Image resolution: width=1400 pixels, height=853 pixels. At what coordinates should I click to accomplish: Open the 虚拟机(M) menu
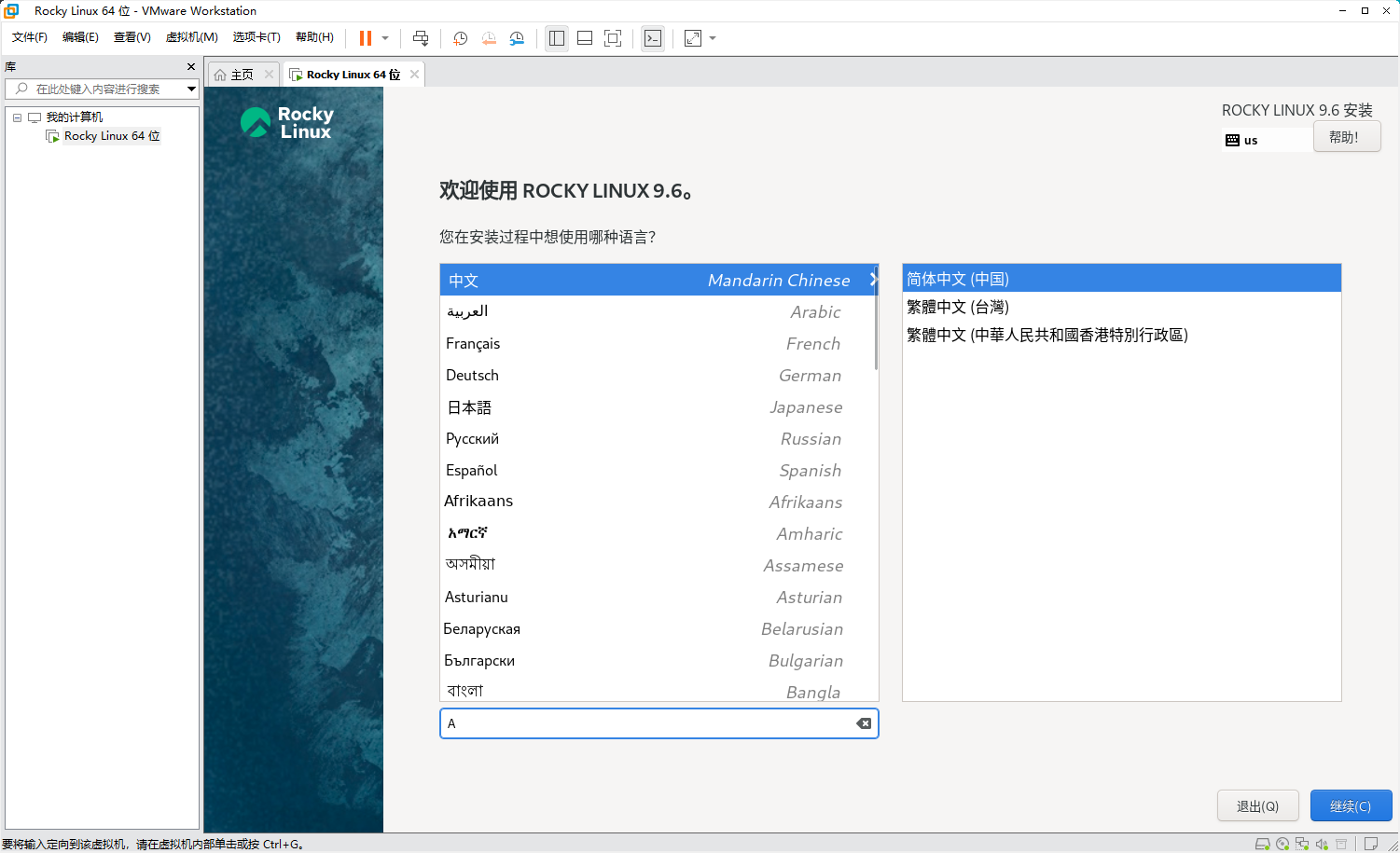coord(191,37)
